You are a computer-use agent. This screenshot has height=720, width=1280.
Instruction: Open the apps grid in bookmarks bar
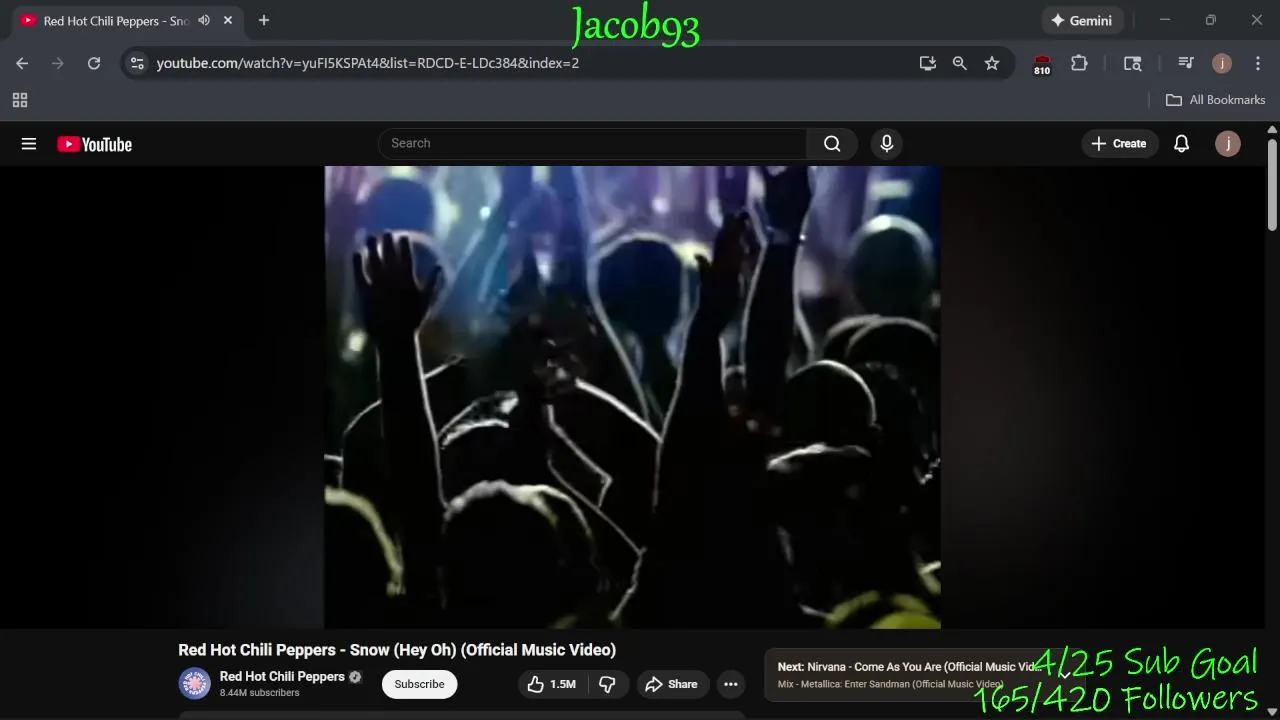[20, 100]
